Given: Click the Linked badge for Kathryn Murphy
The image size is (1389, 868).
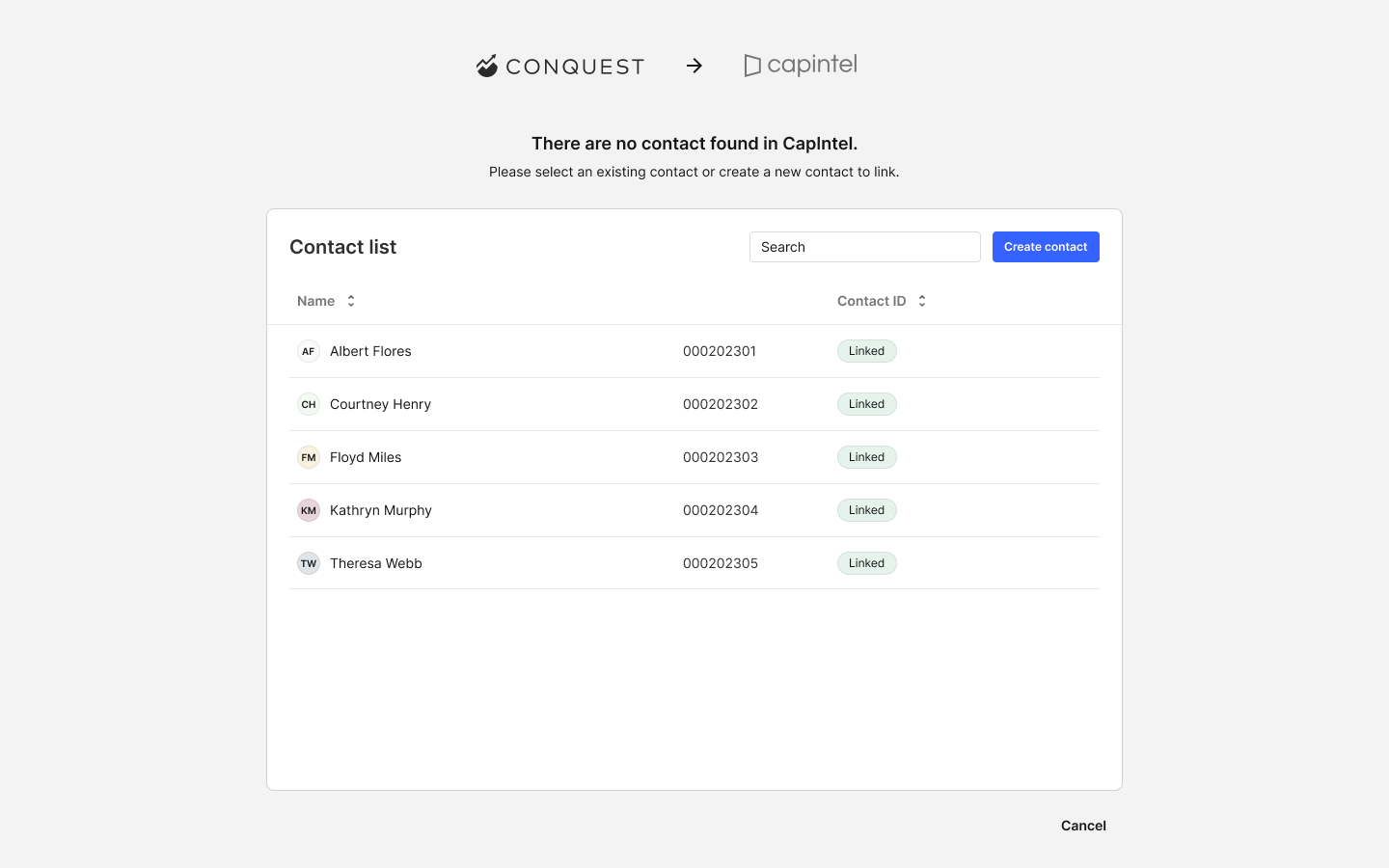Looking at the screenshot, I should tap(867, 510).
